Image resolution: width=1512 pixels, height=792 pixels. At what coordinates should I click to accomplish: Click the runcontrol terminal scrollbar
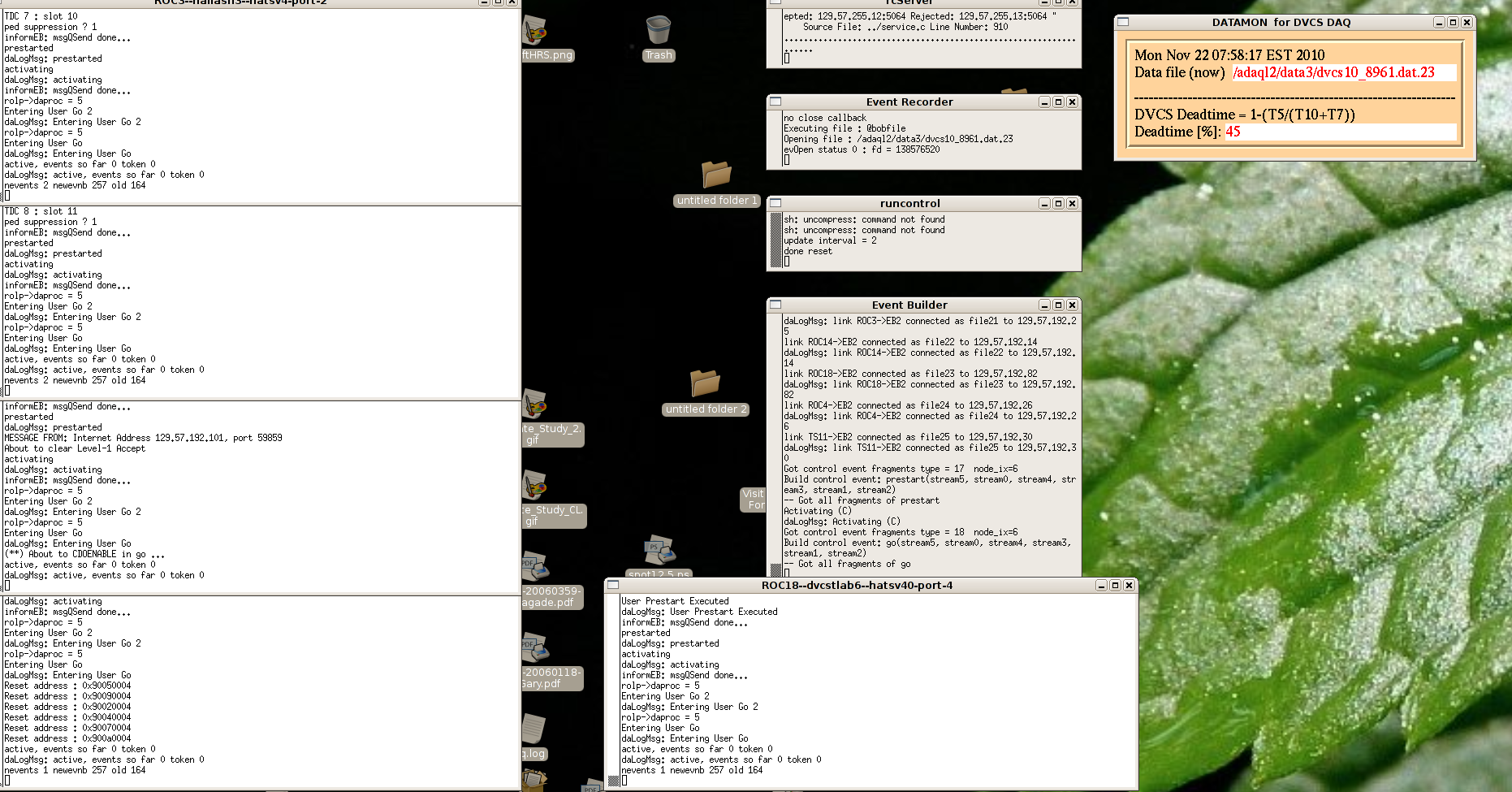coord(775,240)
